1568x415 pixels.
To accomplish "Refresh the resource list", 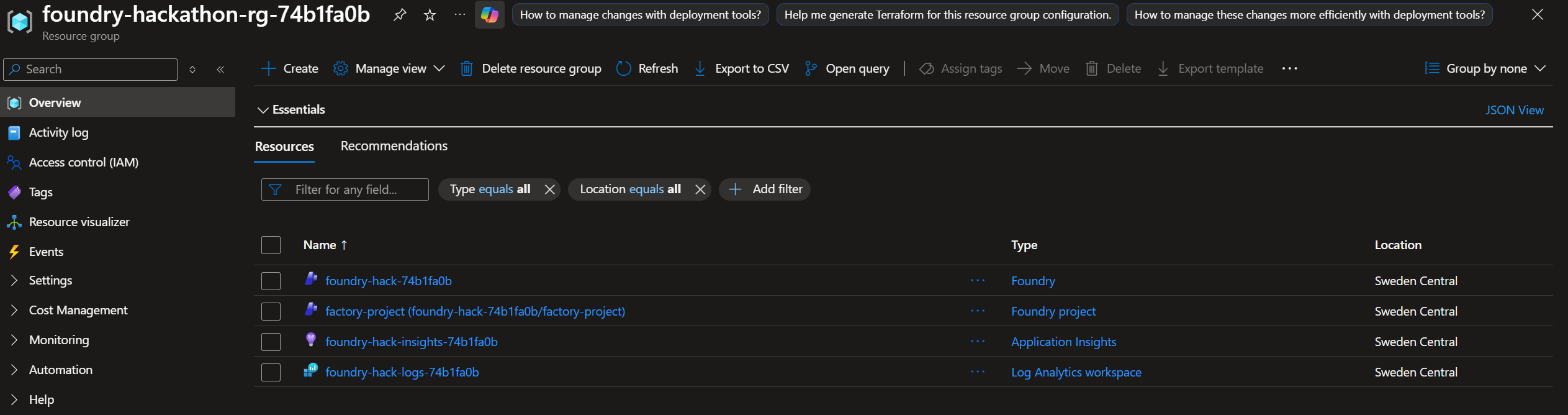I will 647,68.
